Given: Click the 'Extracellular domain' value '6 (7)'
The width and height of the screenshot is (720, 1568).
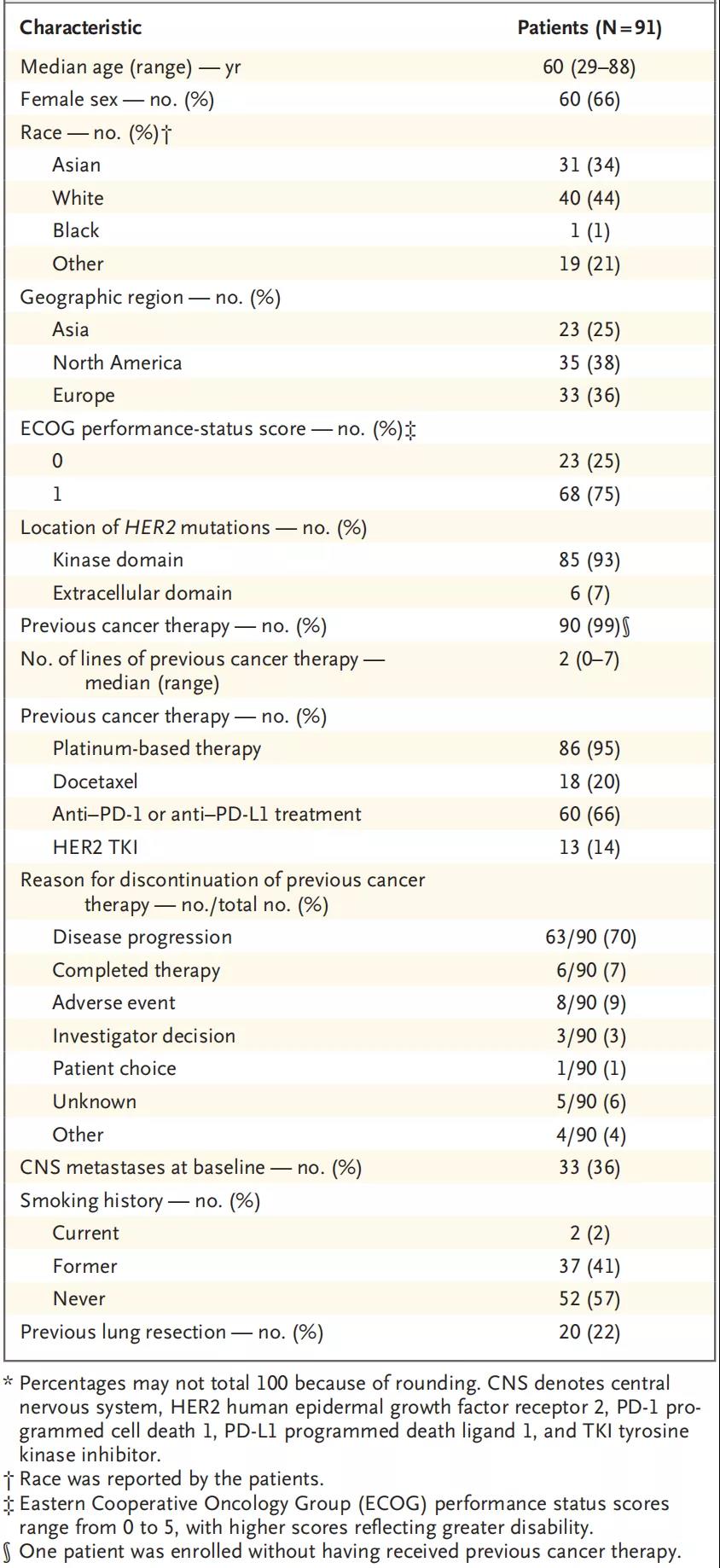Looking at the screenshot, I should tap(589, 593).
